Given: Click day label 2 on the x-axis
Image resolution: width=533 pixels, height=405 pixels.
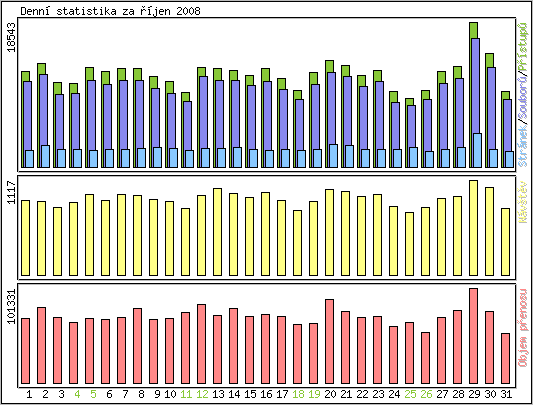Looking at the screenshot, I should pos(45,394).
